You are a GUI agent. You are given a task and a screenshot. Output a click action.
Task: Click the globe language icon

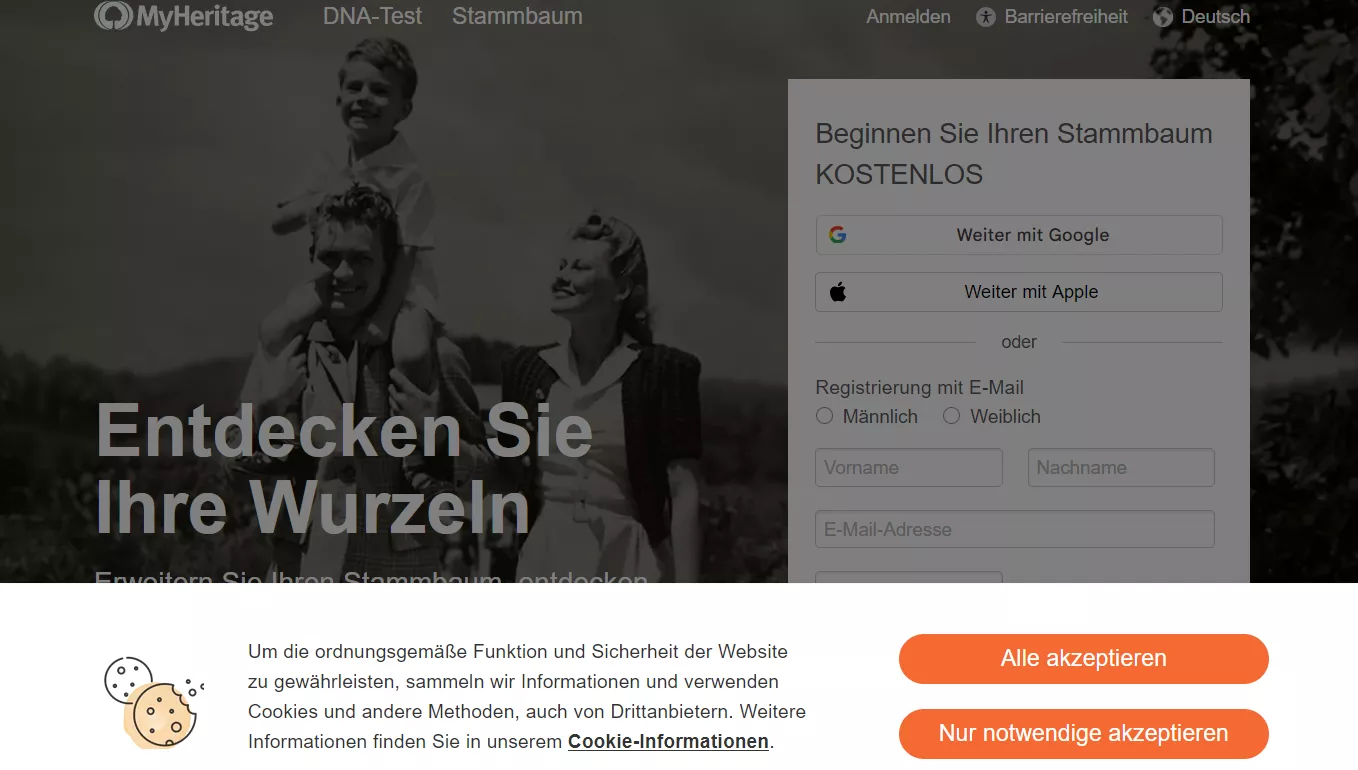coord(1162,17)
